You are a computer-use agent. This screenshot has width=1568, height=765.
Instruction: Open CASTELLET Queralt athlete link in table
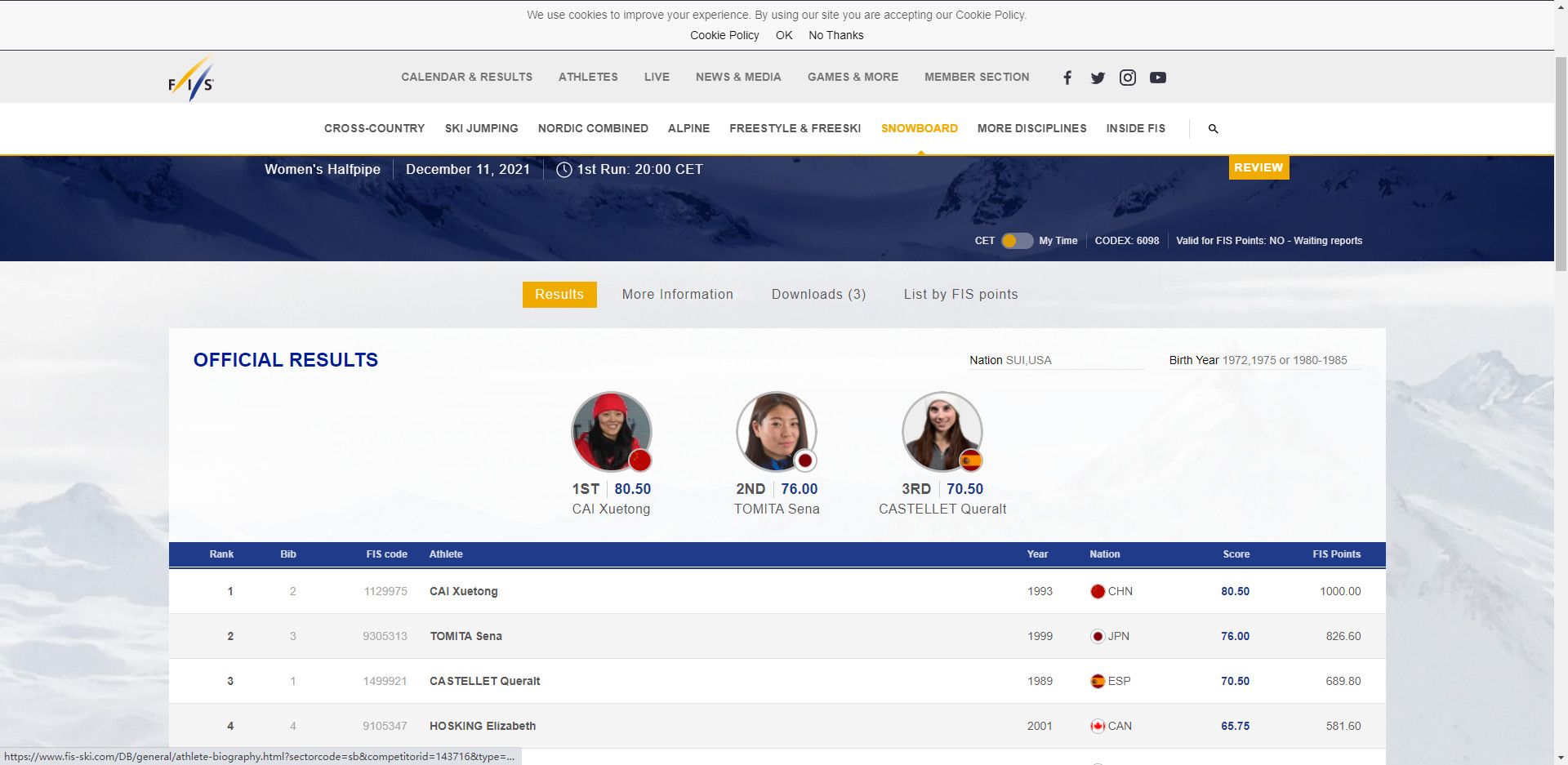(x=485, y=681)
